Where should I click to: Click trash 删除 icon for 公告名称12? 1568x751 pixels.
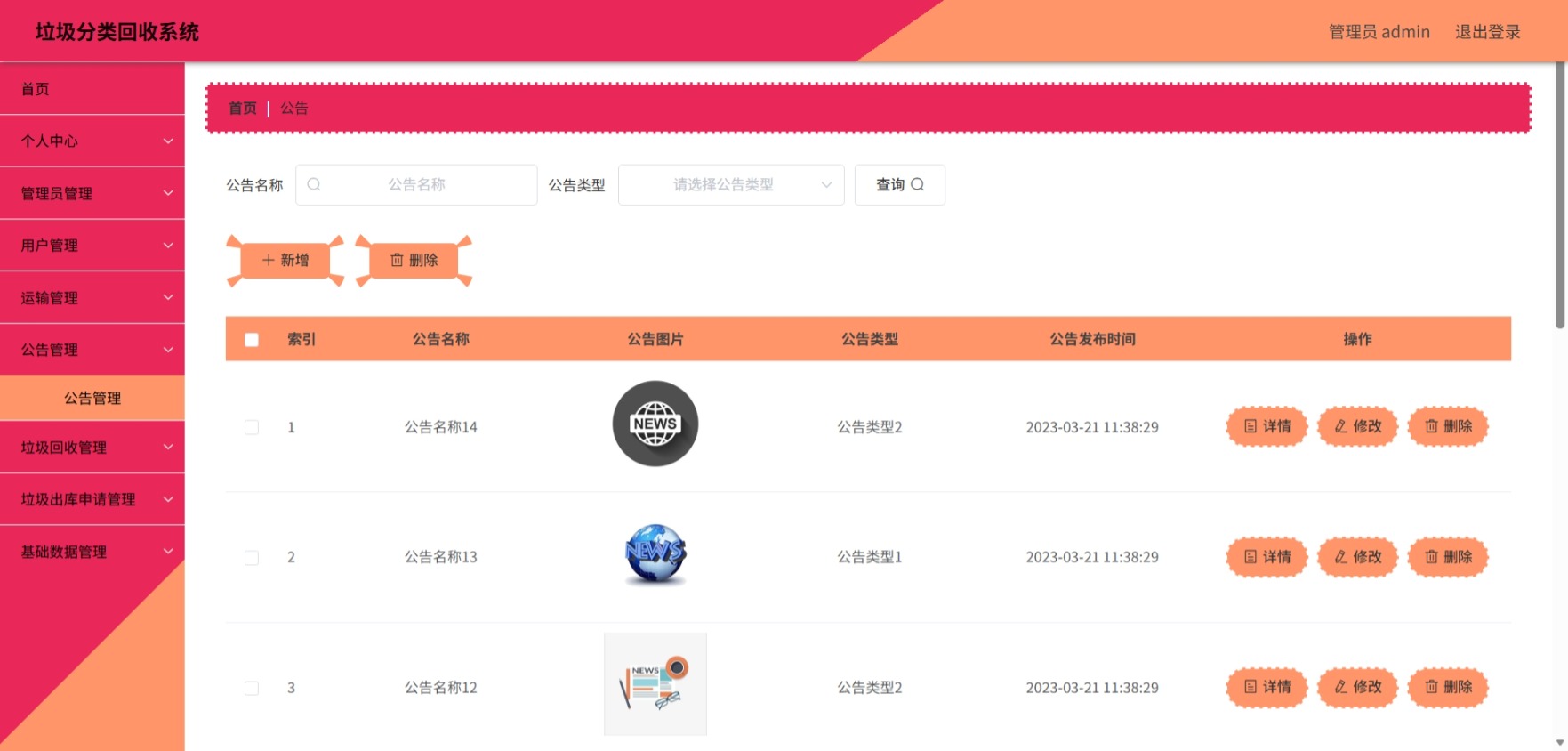point(1431,687)
